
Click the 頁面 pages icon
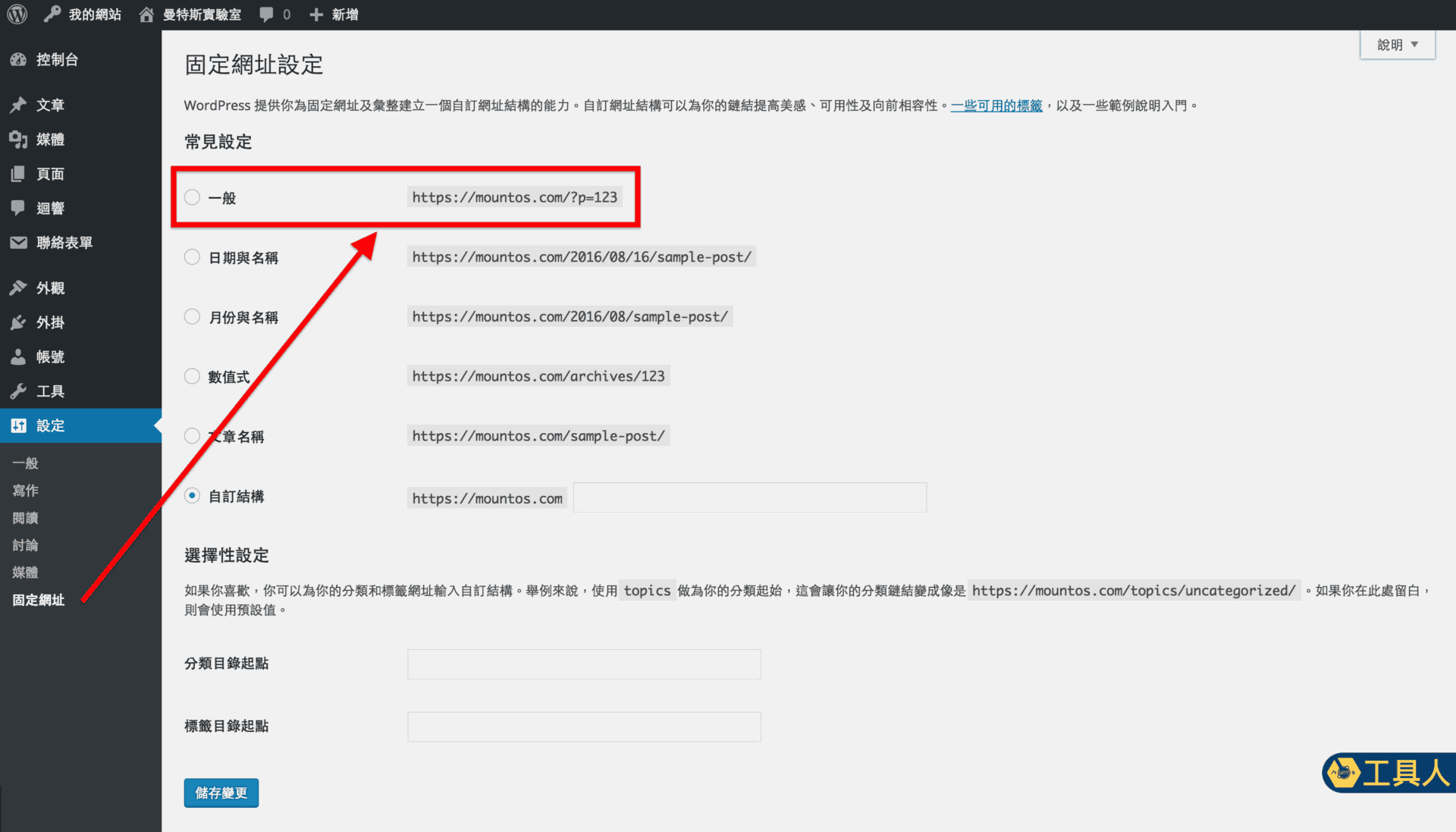tap(18, 174)
